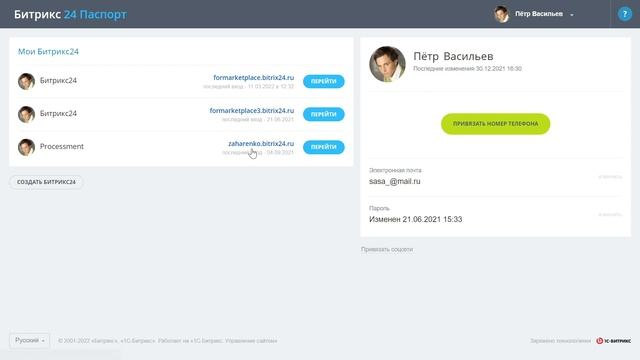Click the Привязать соцсети link
The image size is (640, 360).
(x=387, y=249)
